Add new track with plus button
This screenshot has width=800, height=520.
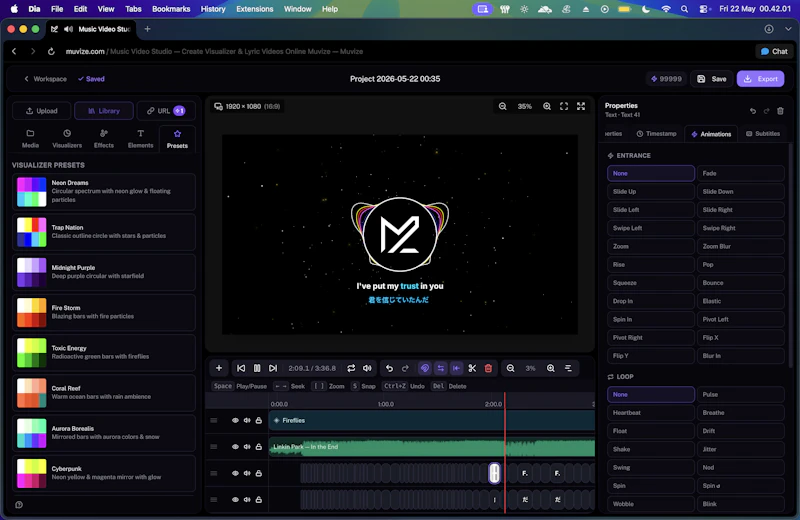219,368
